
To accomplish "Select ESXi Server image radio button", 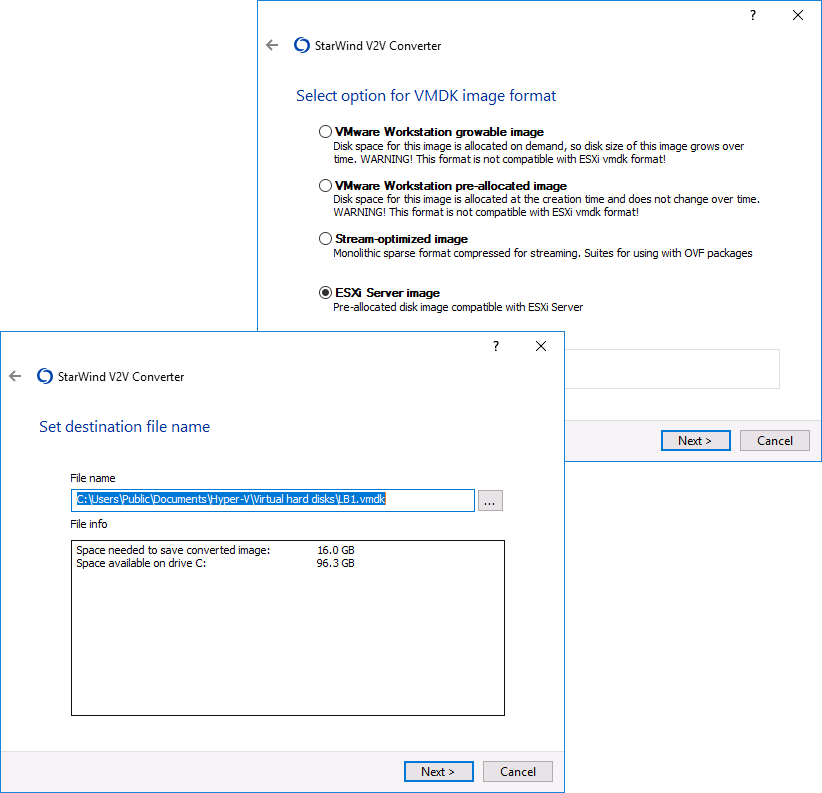I will point(326,292).
